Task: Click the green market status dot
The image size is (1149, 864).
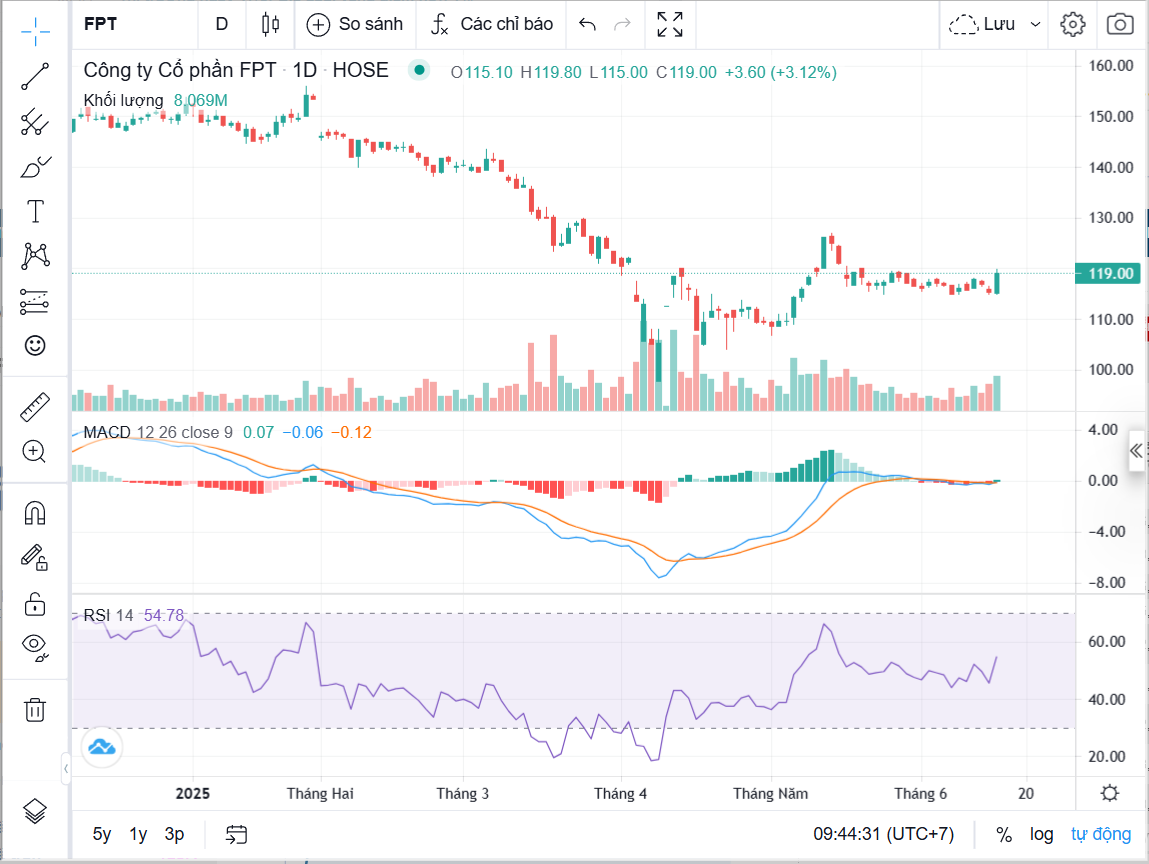Action: click(x=419, y=70)
